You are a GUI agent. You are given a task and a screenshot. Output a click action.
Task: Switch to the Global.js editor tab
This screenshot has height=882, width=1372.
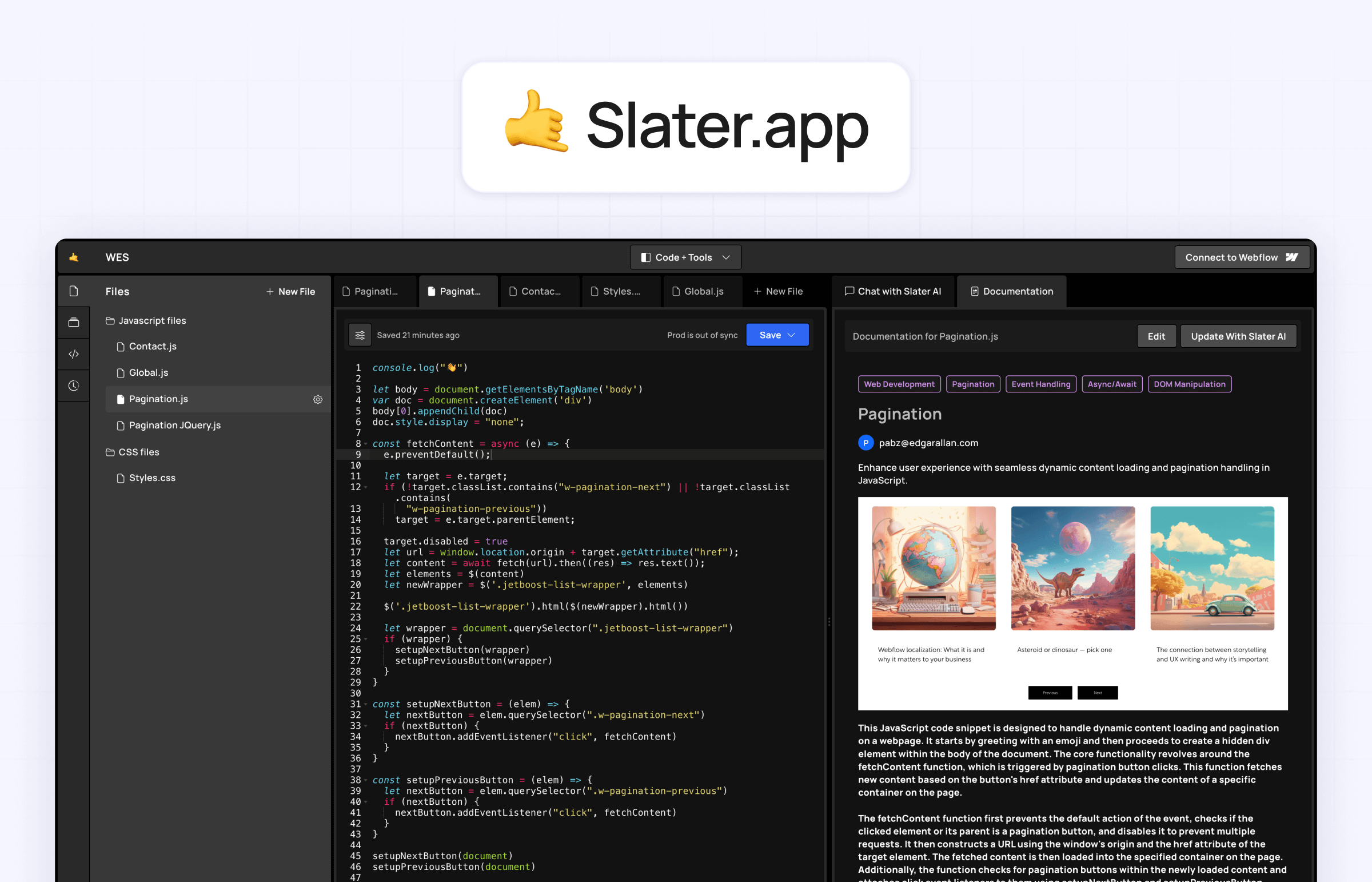(704, 292)
